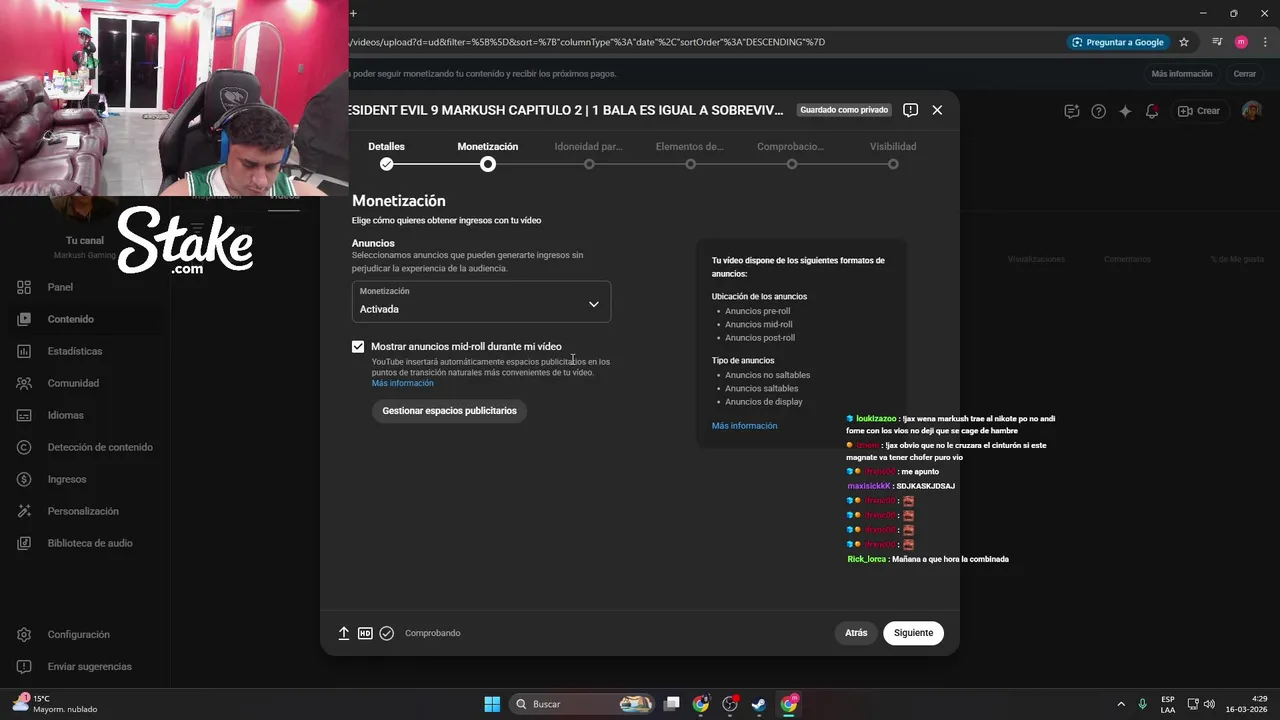This screenshot has height=720, width=1280.
Task: Click the Atrás button
Action: pyautogui.click(x=856, y=633)
